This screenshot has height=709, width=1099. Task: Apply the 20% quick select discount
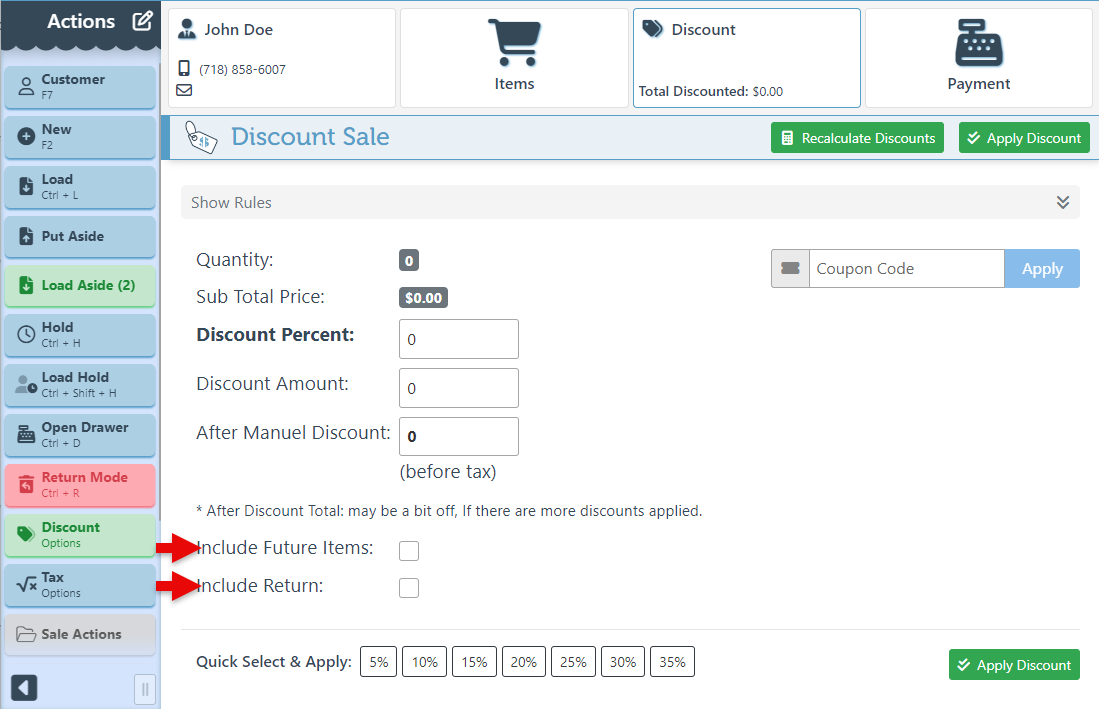coord(524,662)
